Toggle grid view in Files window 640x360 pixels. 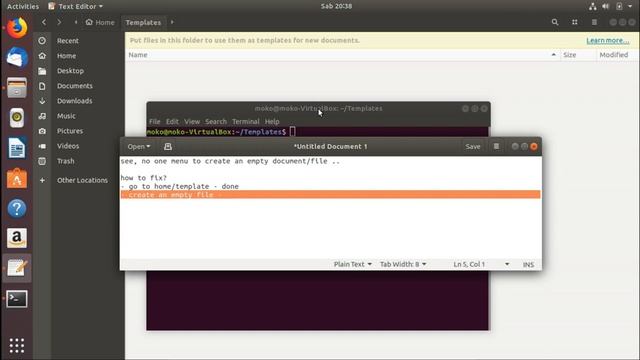(575, 22)
